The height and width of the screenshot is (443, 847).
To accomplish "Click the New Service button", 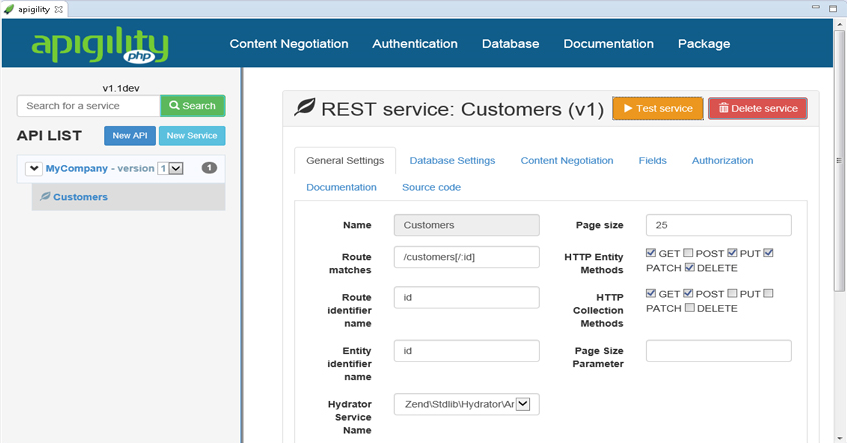I will click(x=192, y=136).
